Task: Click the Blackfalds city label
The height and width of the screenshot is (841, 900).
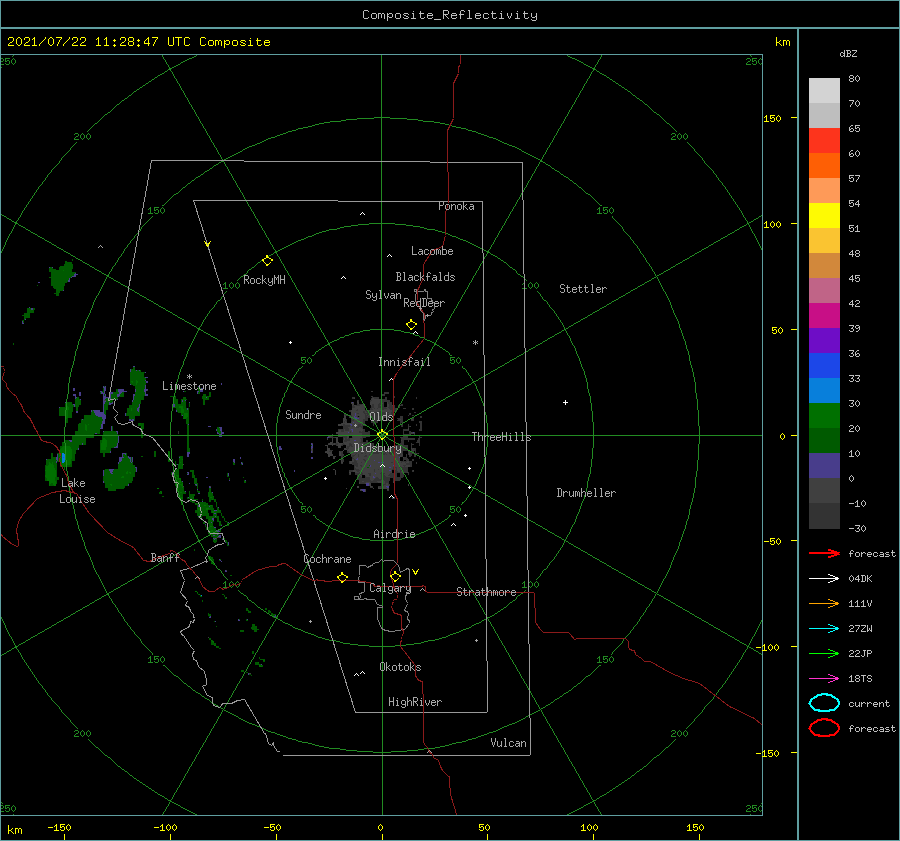Action: tap(425, 277)
